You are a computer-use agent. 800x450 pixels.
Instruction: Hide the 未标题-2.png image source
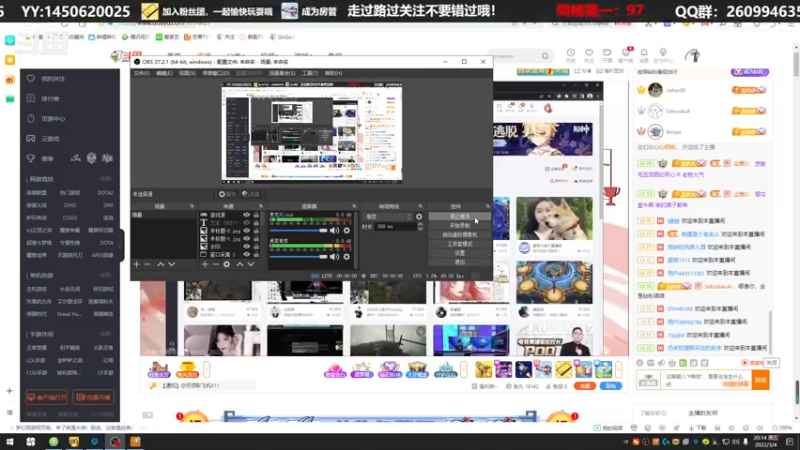[x=246, y=231]
